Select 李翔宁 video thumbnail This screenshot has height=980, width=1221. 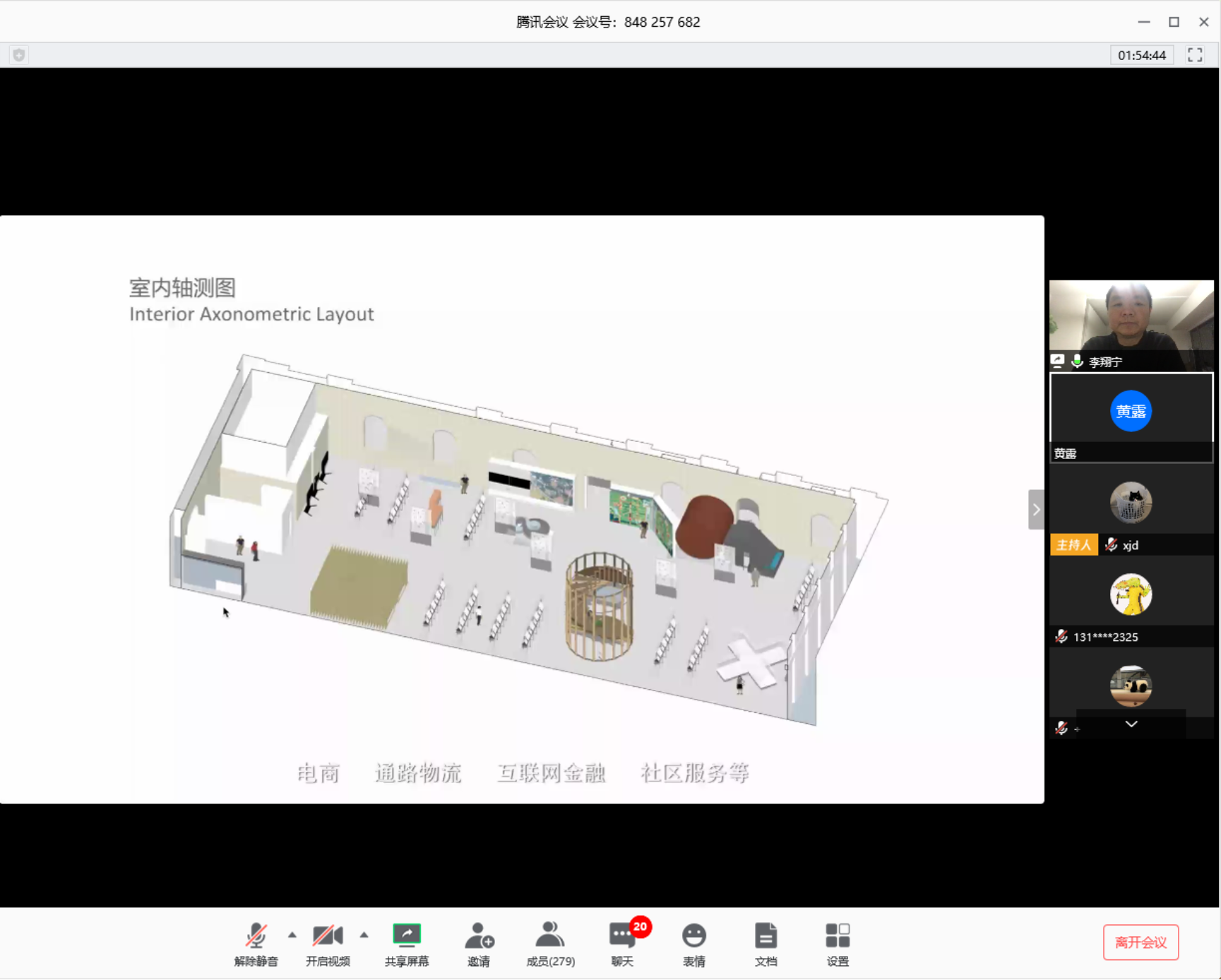[1131, 324]
